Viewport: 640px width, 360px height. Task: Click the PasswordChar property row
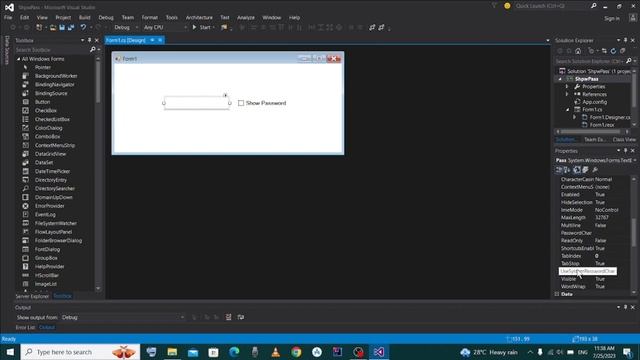coord(595,233)
